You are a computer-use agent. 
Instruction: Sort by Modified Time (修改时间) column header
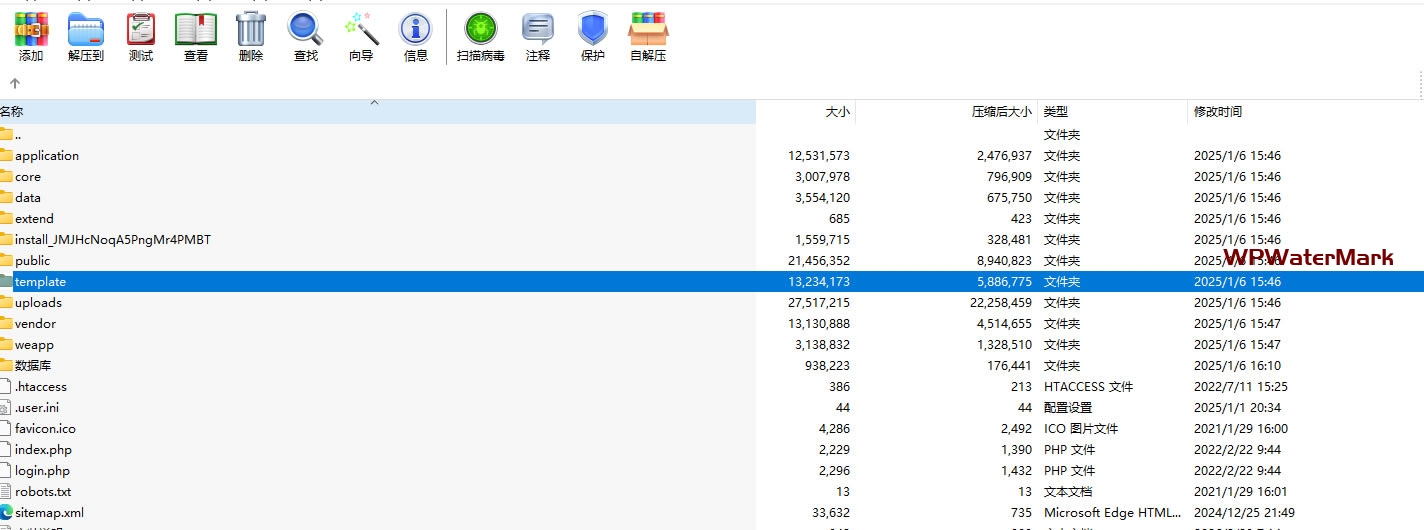(x=1218, y=112)
